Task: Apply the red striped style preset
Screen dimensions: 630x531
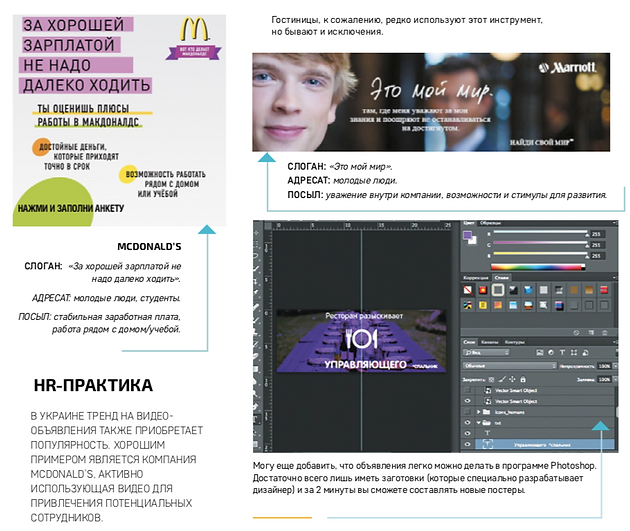Action: pyautogui.click(x=604, y=290)
